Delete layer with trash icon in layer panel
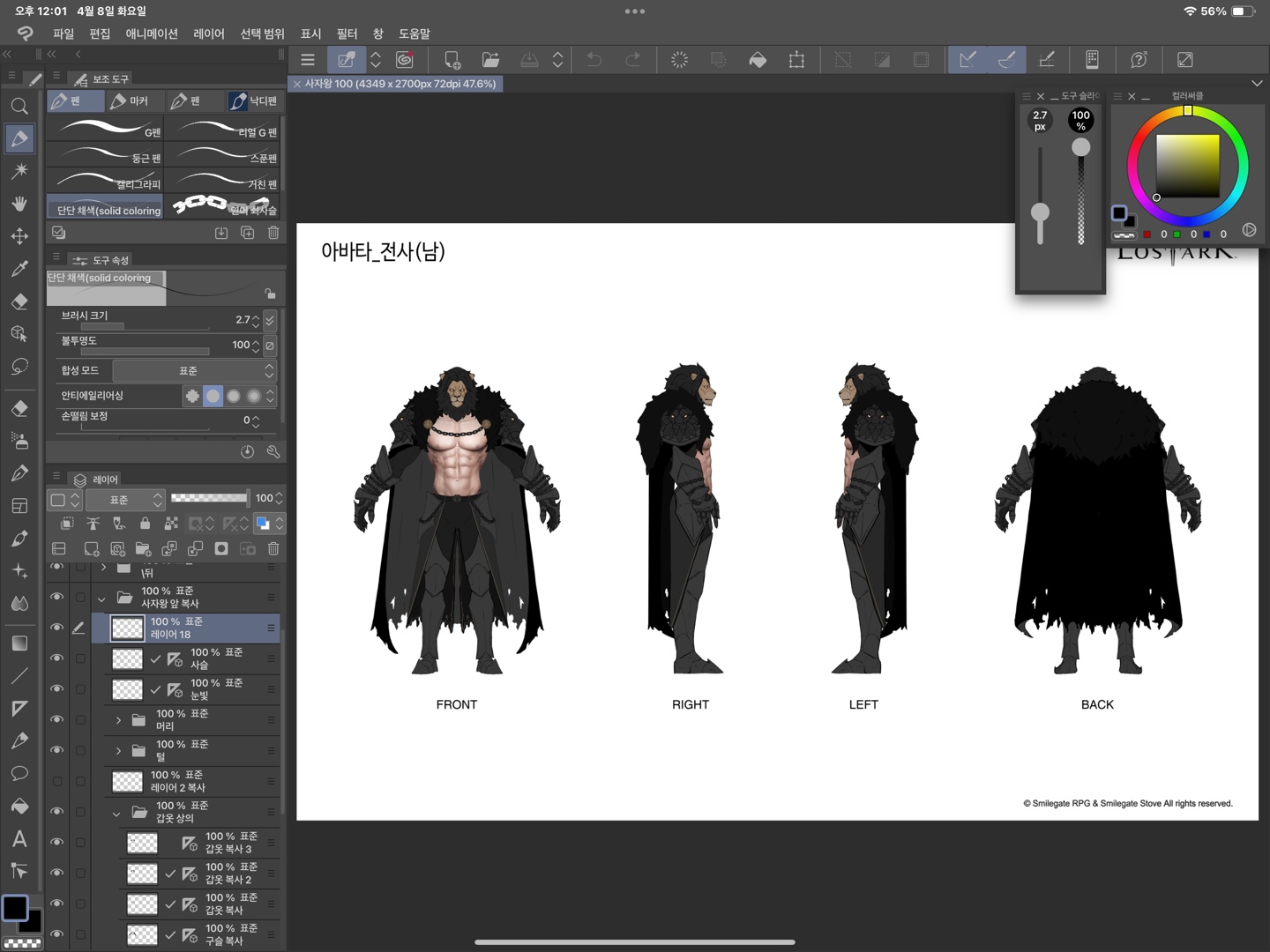 (x=273, y=548)
